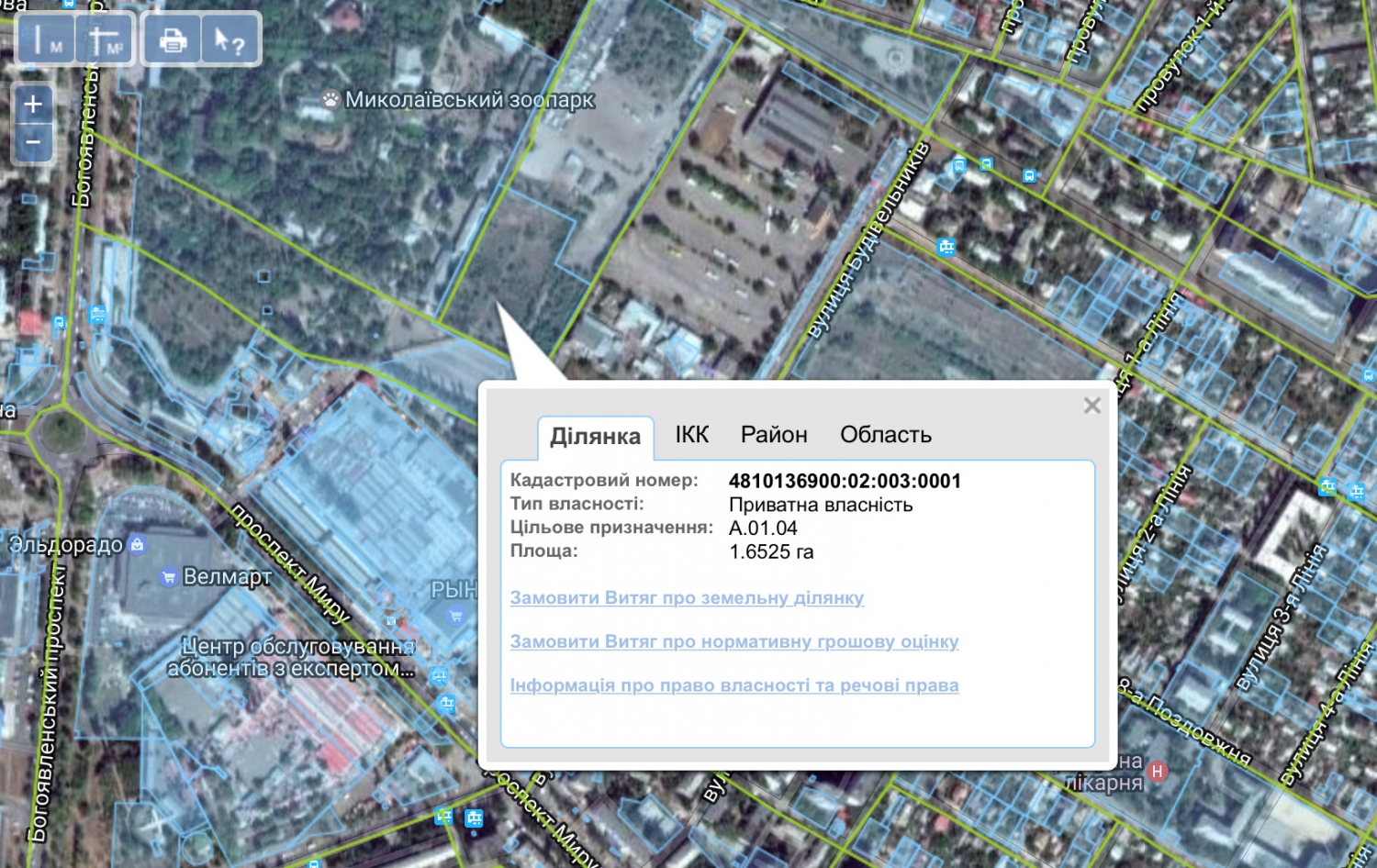1377x868 pixels.
Task: Open the ІКК tab
Action: point(691,435)
